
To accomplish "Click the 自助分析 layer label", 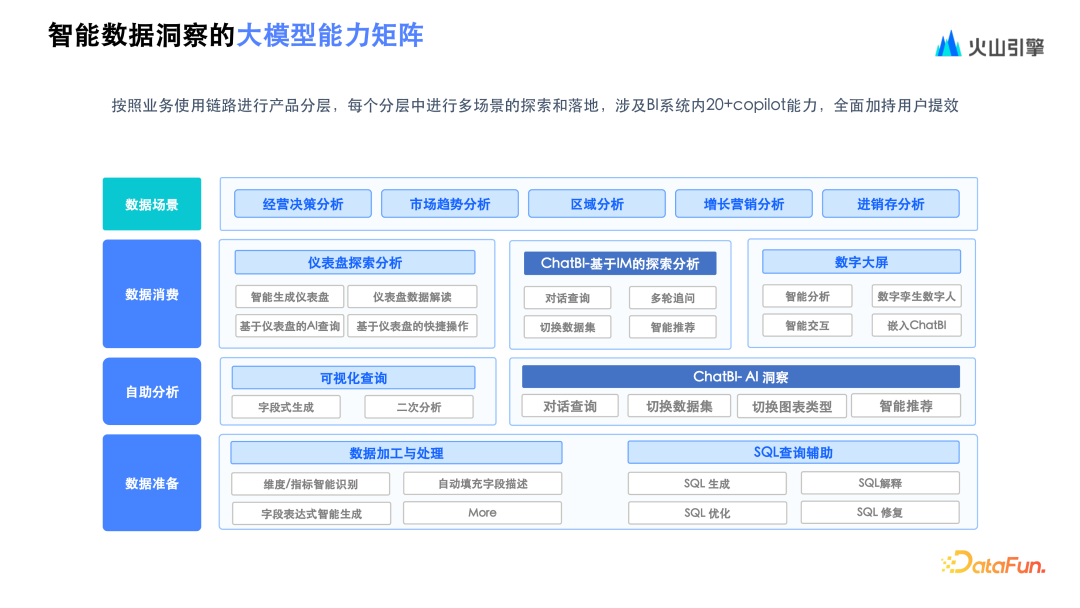I will 152,392.
